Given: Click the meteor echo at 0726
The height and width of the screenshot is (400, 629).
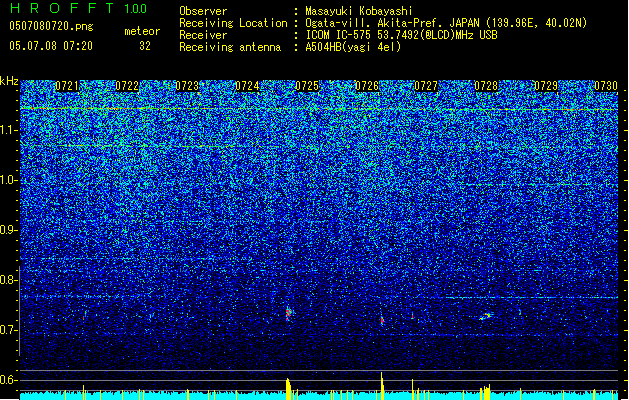Looking at the screenshot, I should tap(382, 320).
